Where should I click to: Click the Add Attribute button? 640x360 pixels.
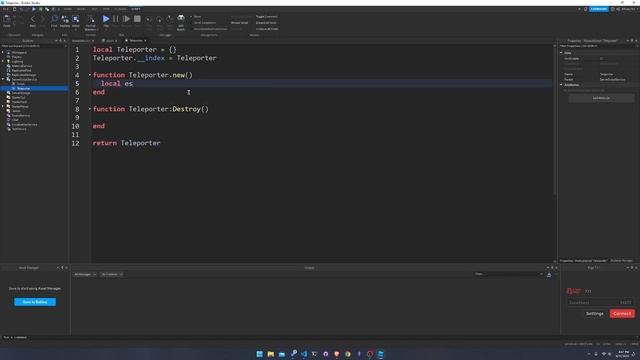[x=601, y=98]
